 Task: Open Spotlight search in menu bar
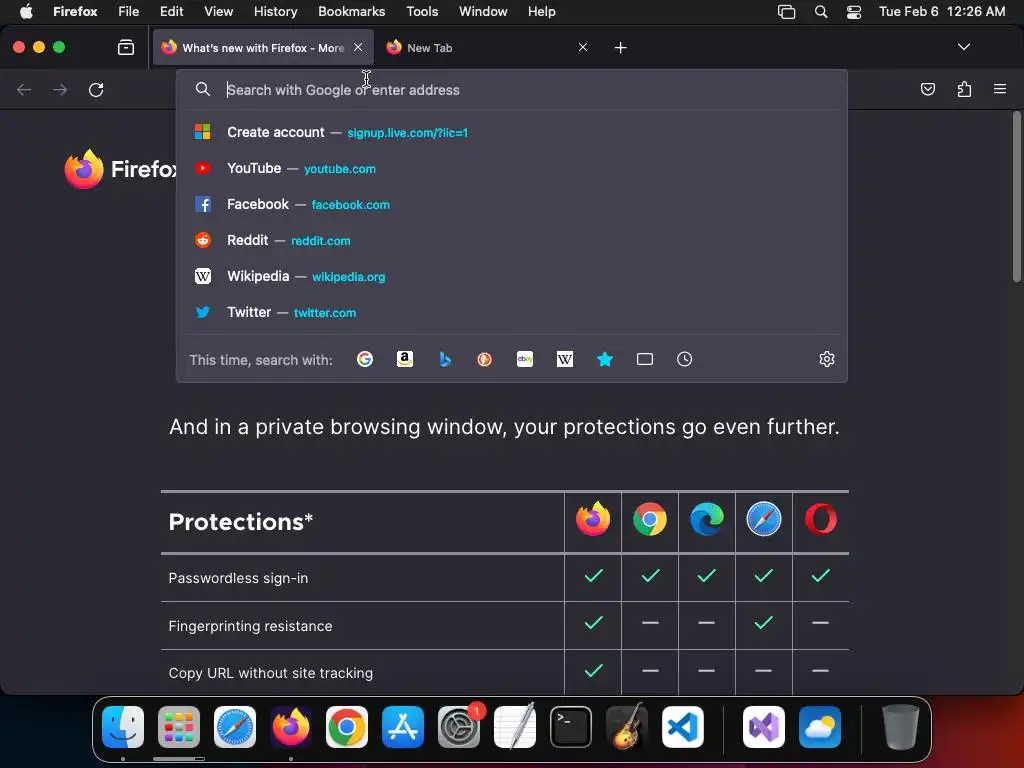pos(821,12)
